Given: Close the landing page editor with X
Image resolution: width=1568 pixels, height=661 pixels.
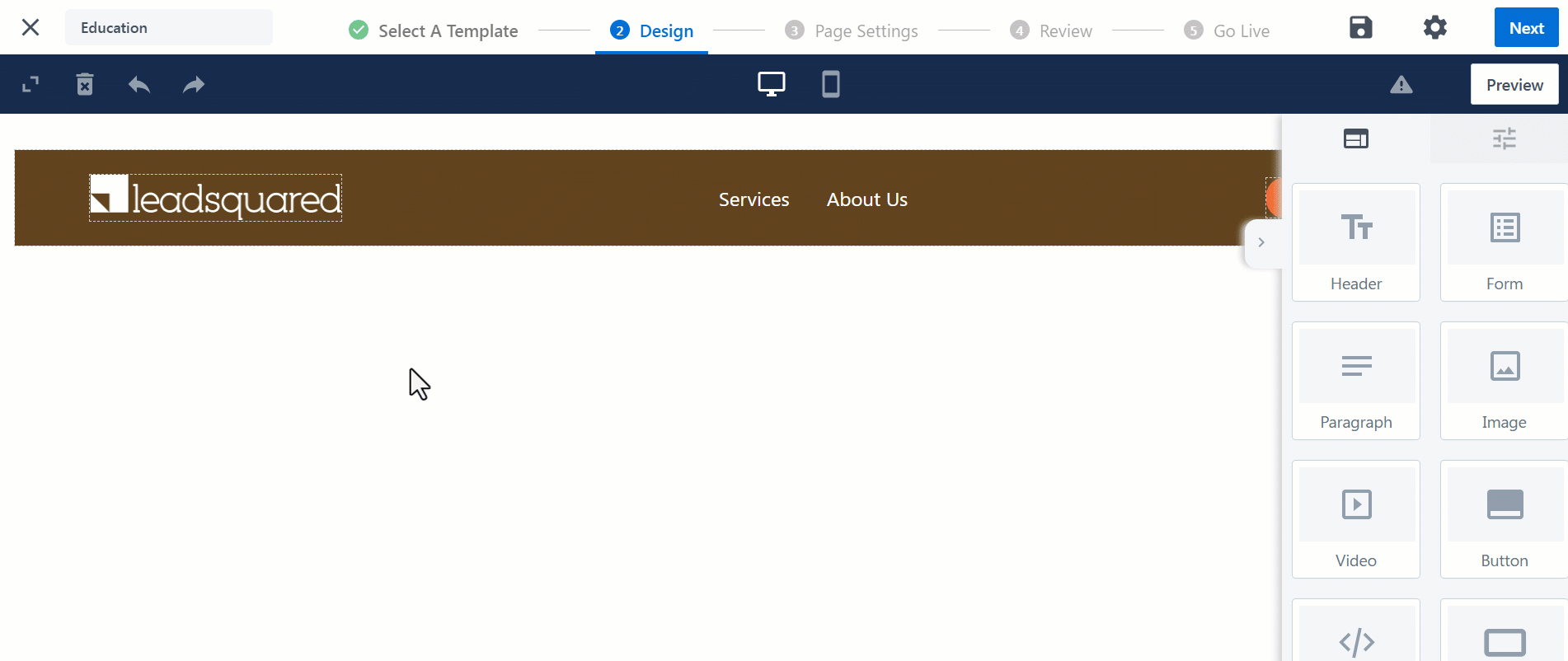Looking at the screenshot, I should [x=31, y=27].
